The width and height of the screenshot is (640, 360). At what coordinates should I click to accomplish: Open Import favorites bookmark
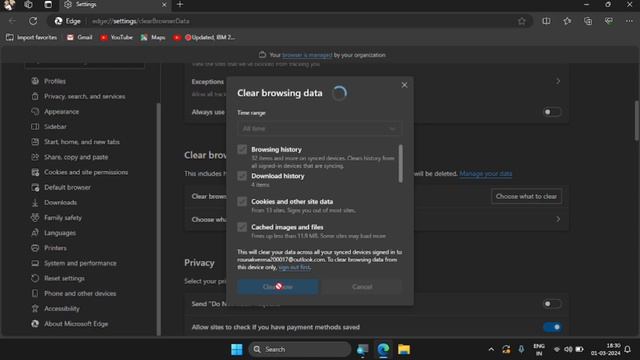tap(31, 37)
